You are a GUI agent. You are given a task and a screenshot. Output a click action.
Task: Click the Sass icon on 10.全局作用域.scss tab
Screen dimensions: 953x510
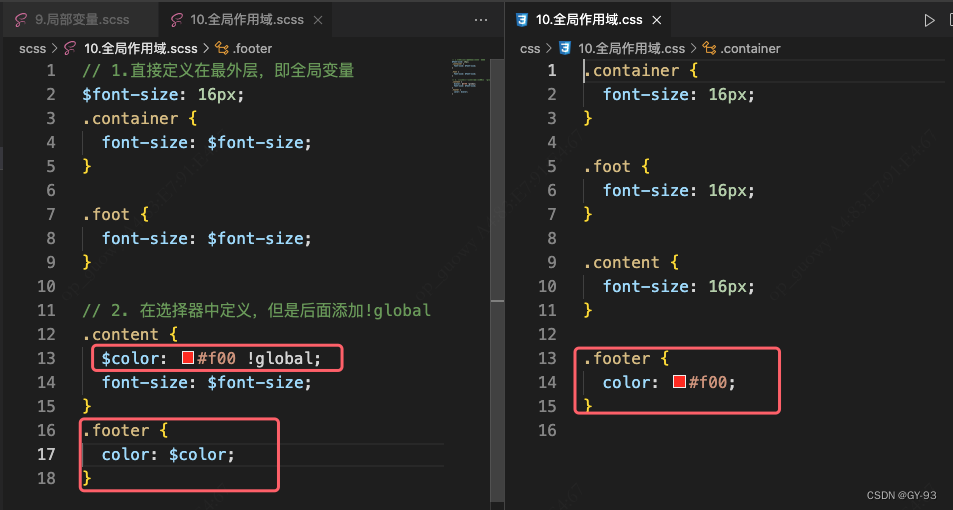coord(177,20)
